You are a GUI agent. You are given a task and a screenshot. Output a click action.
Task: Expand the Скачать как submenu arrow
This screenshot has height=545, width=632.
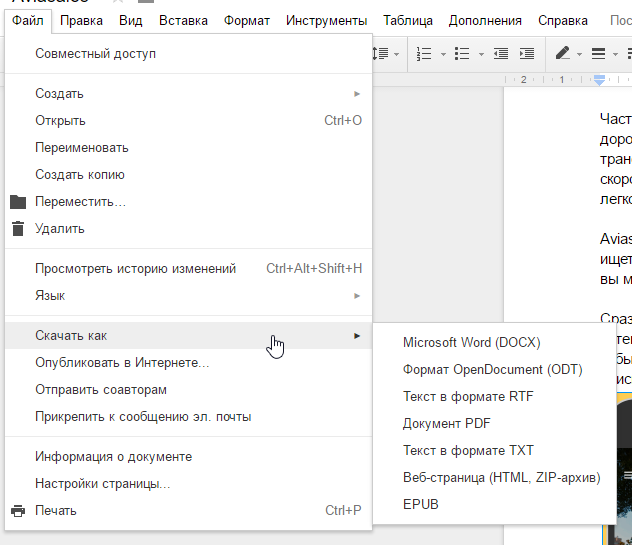pyautogui.click(x=357, y=336)
